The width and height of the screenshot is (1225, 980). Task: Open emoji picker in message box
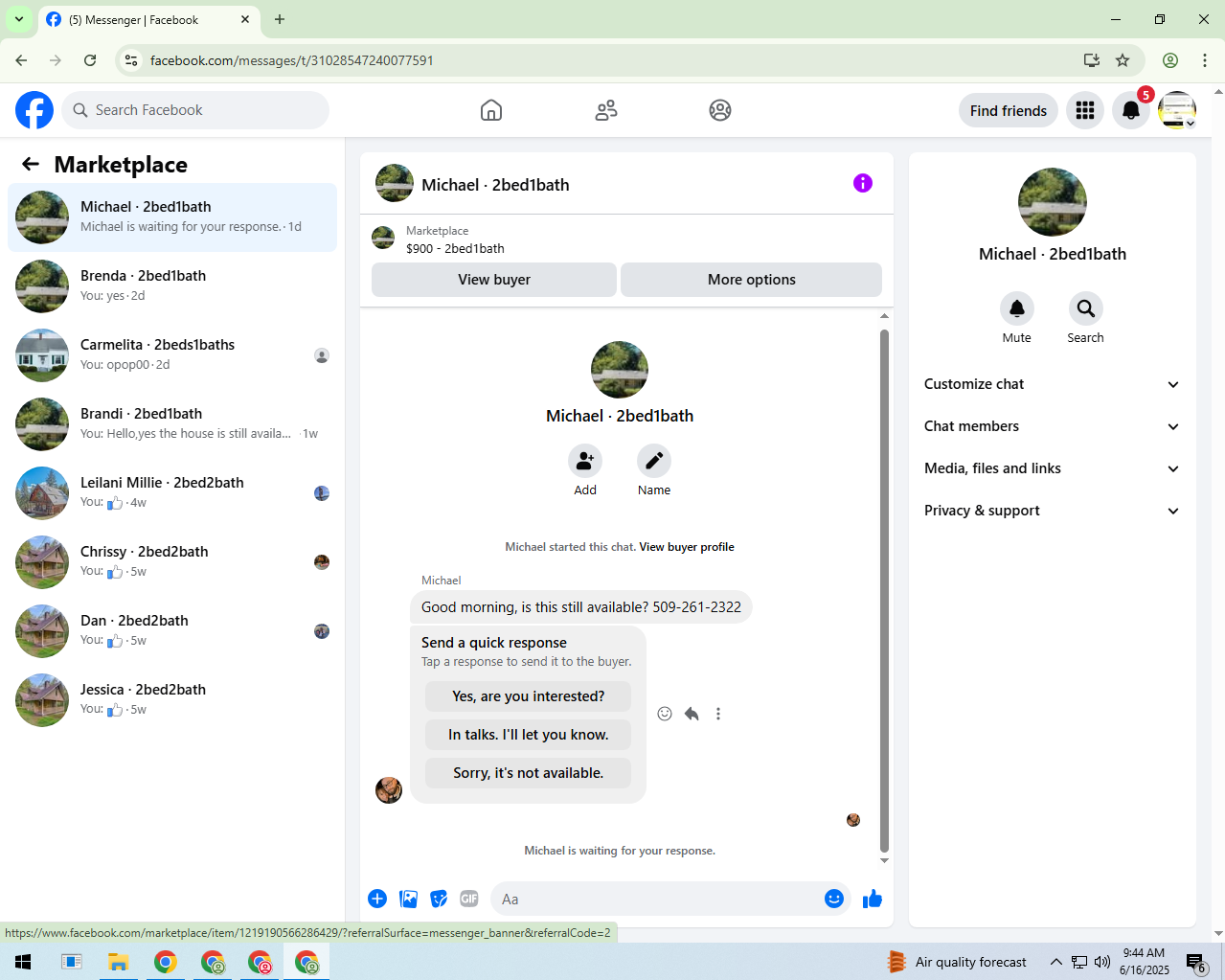[x=834, y=899]
